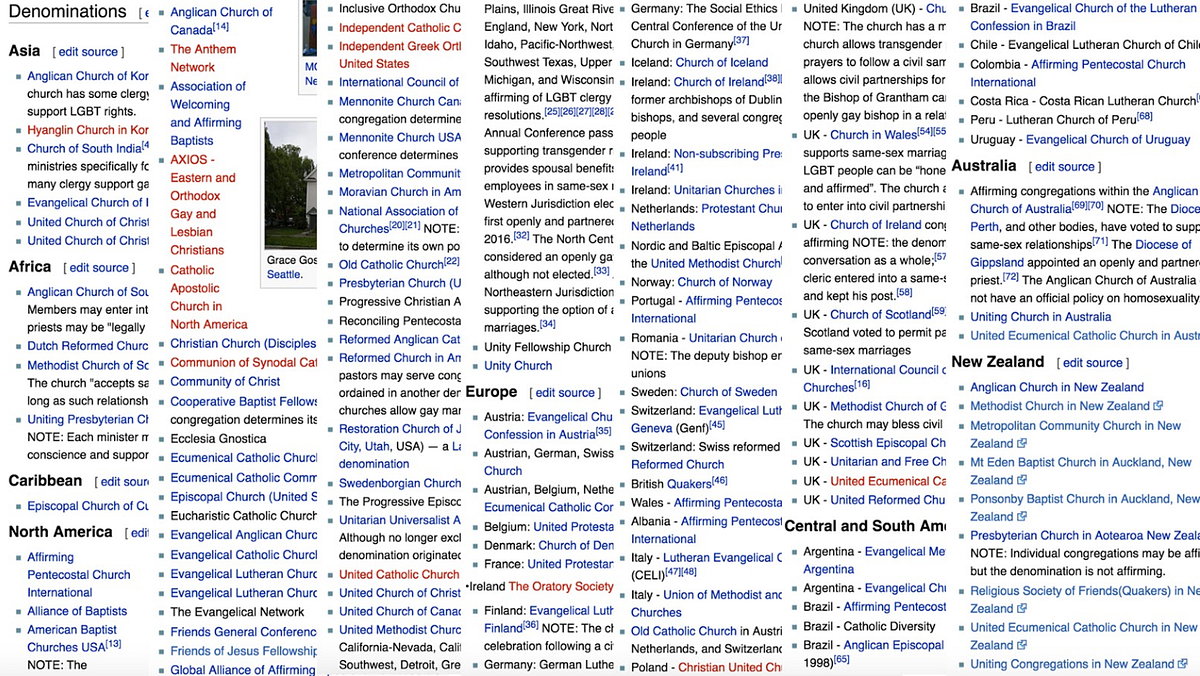1200x676 pixels.
Task: Click edit source next to Europe heading
Action: (564, 393)
